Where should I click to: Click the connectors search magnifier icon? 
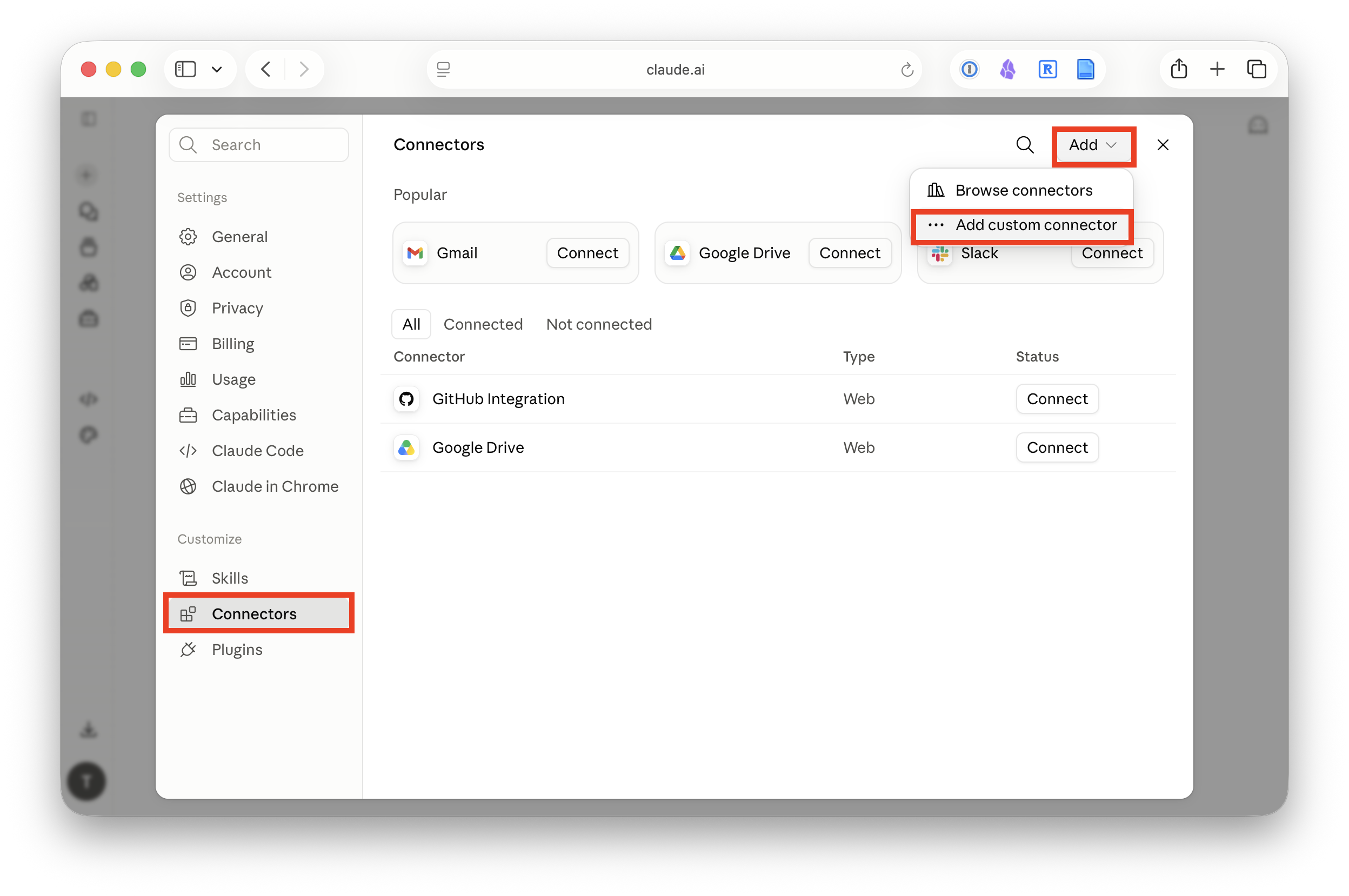1025,145
